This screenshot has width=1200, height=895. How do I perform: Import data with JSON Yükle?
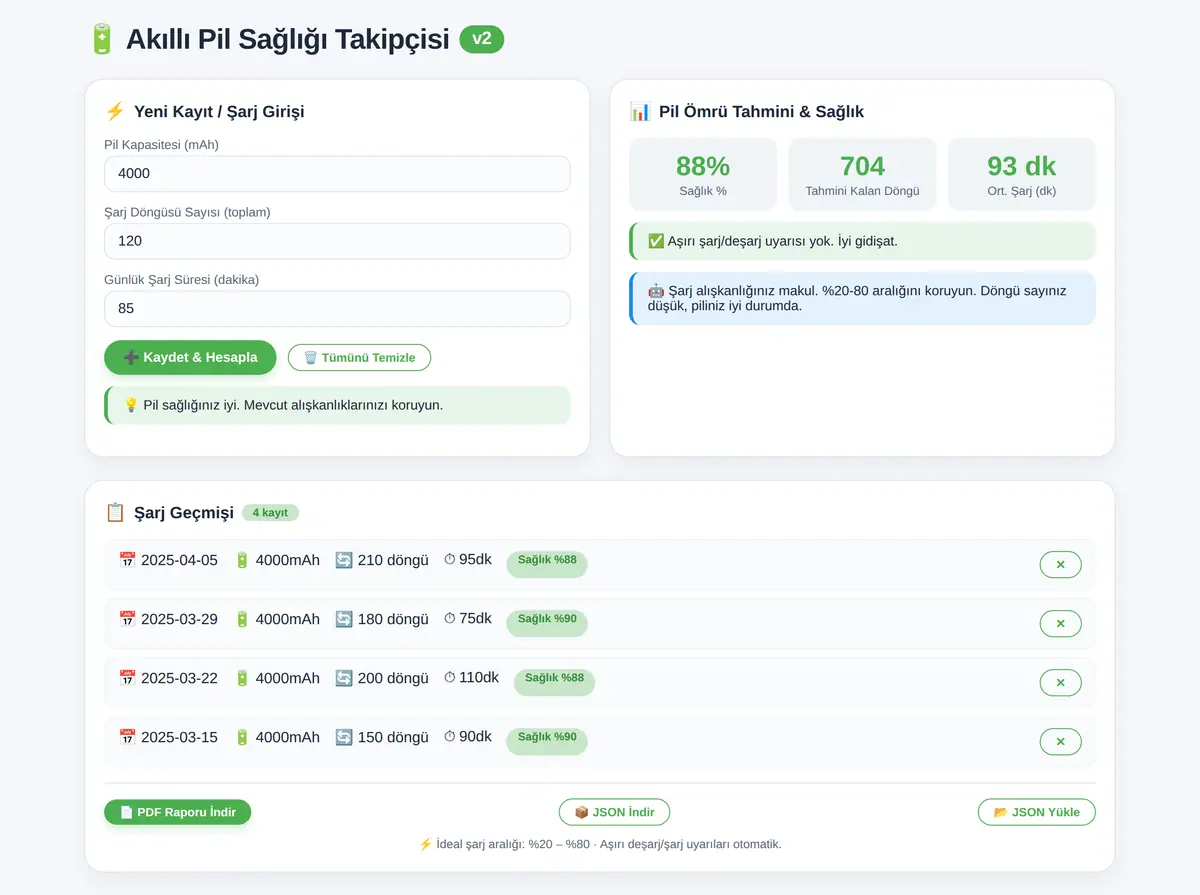(1036, 812)
